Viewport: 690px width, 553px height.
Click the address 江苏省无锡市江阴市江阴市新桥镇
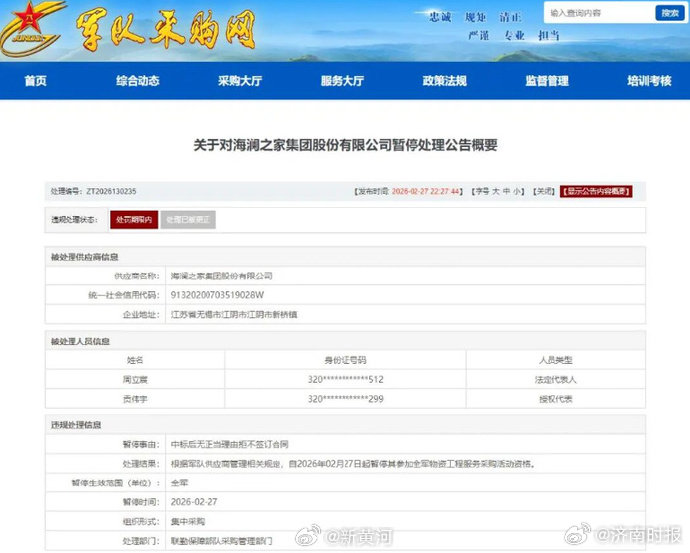click(234, 315)
